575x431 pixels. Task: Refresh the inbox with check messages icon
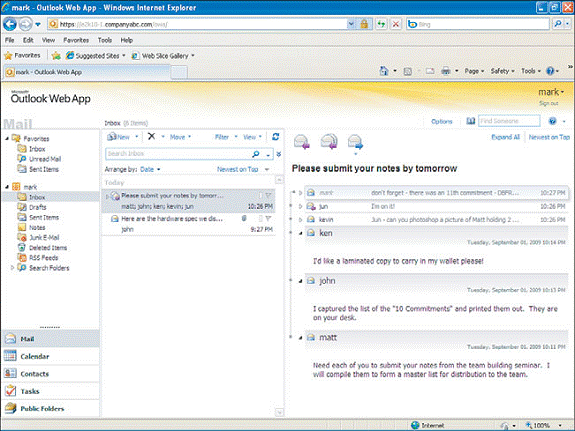[x=275, y=137]
